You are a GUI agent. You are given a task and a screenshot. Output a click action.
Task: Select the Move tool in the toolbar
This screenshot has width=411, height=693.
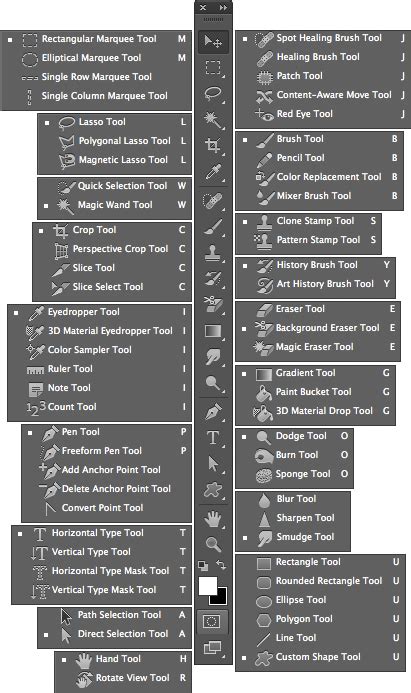tap(213, 42)
